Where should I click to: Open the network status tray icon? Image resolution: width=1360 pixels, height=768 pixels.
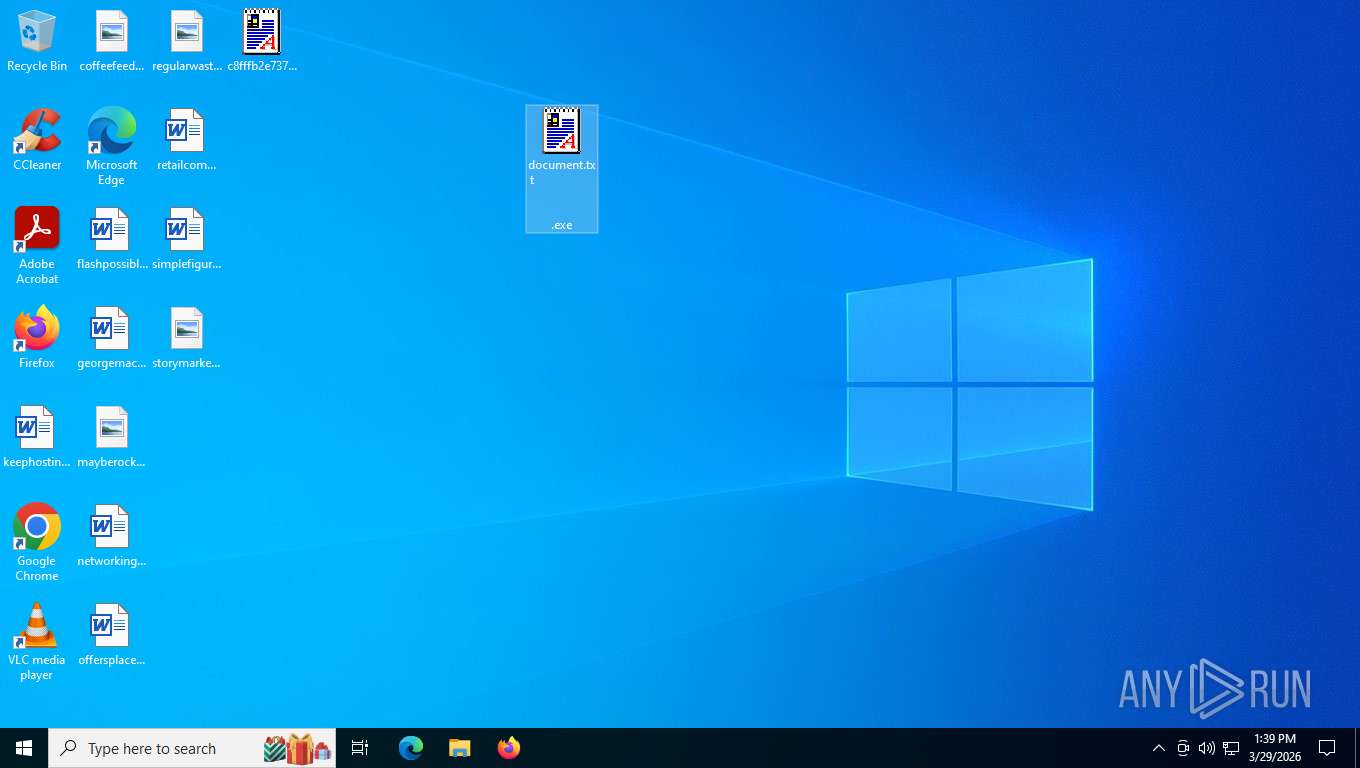point(1231,748)
